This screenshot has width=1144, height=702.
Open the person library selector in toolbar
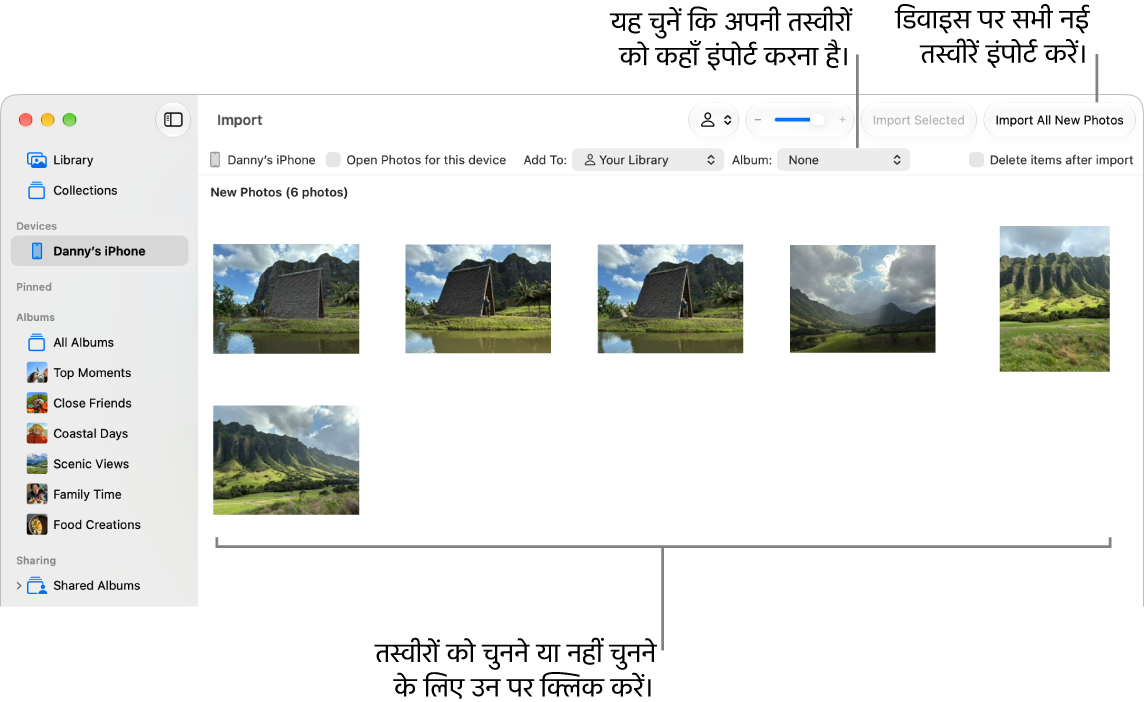pos(714,120)
